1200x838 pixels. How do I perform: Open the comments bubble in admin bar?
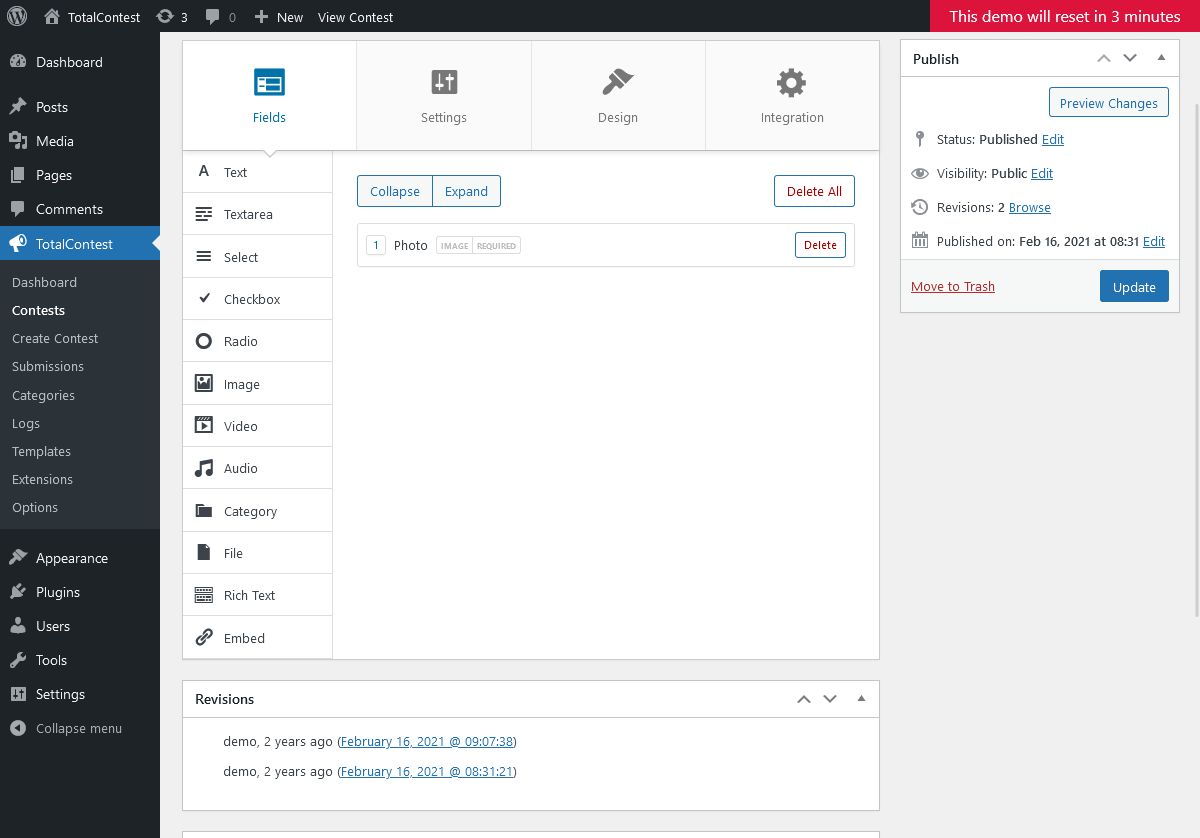click(220, 17)
